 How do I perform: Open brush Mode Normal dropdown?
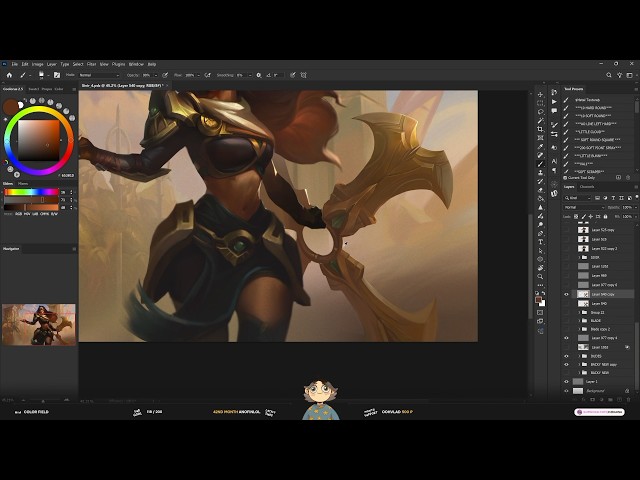pyautogui.click(x=99, y=75)
